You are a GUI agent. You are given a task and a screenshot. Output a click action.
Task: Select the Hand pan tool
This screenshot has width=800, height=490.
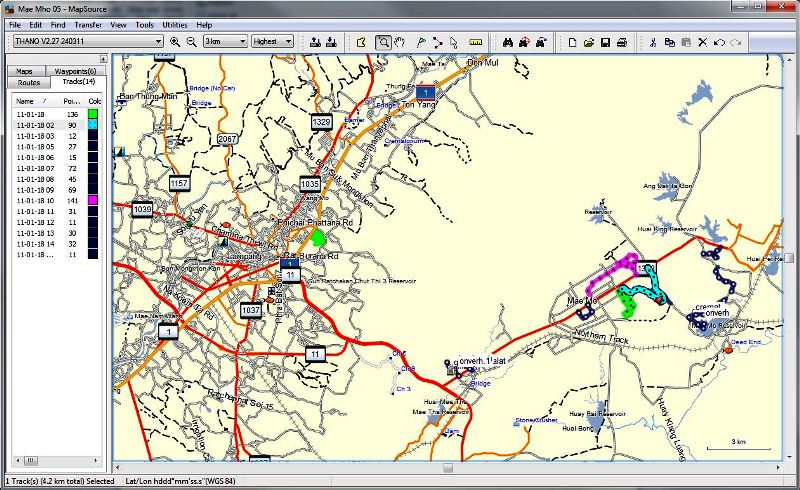tap(400, 42)
